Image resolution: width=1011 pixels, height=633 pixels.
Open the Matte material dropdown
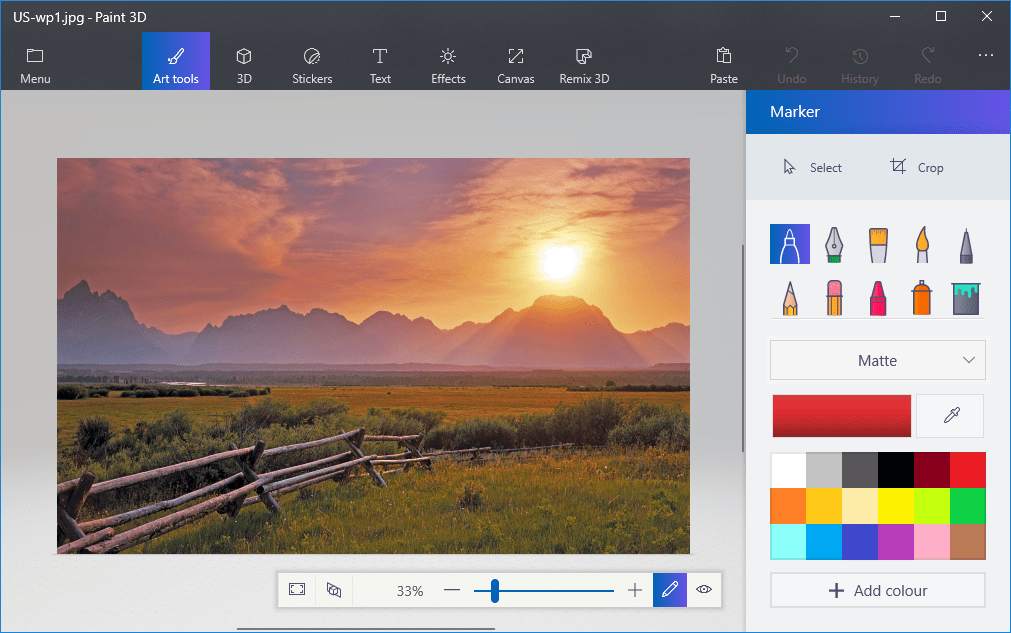[x=877, y=360]
